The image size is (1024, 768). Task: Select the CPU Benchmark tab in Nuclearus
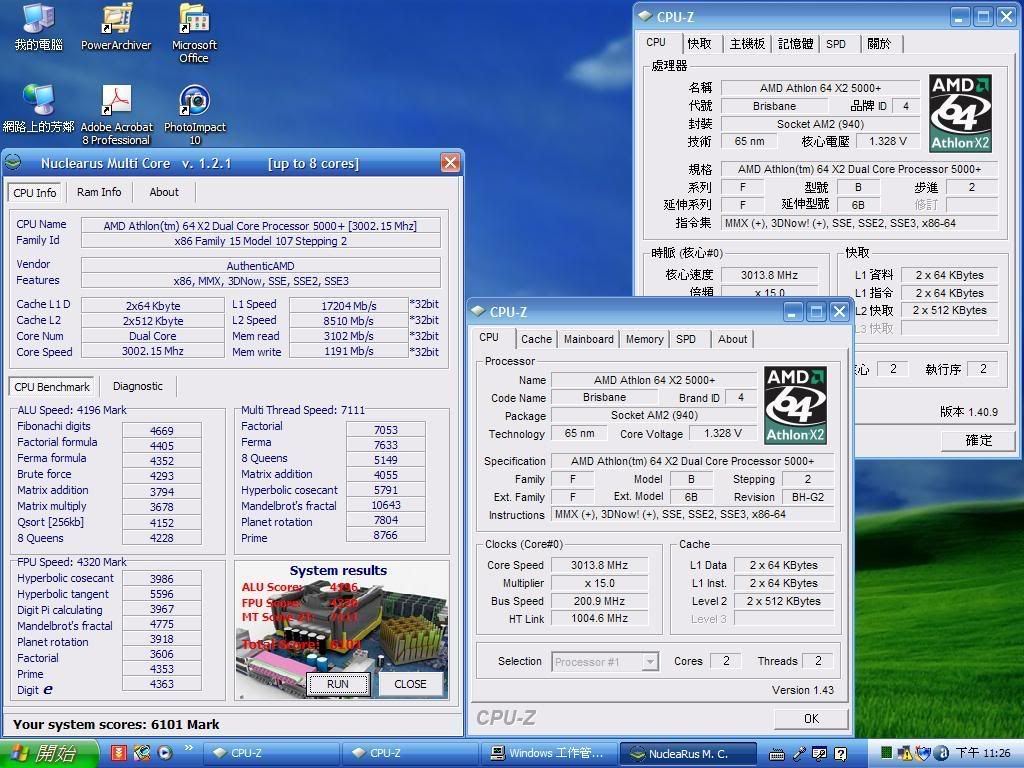(x=52, y=387)
